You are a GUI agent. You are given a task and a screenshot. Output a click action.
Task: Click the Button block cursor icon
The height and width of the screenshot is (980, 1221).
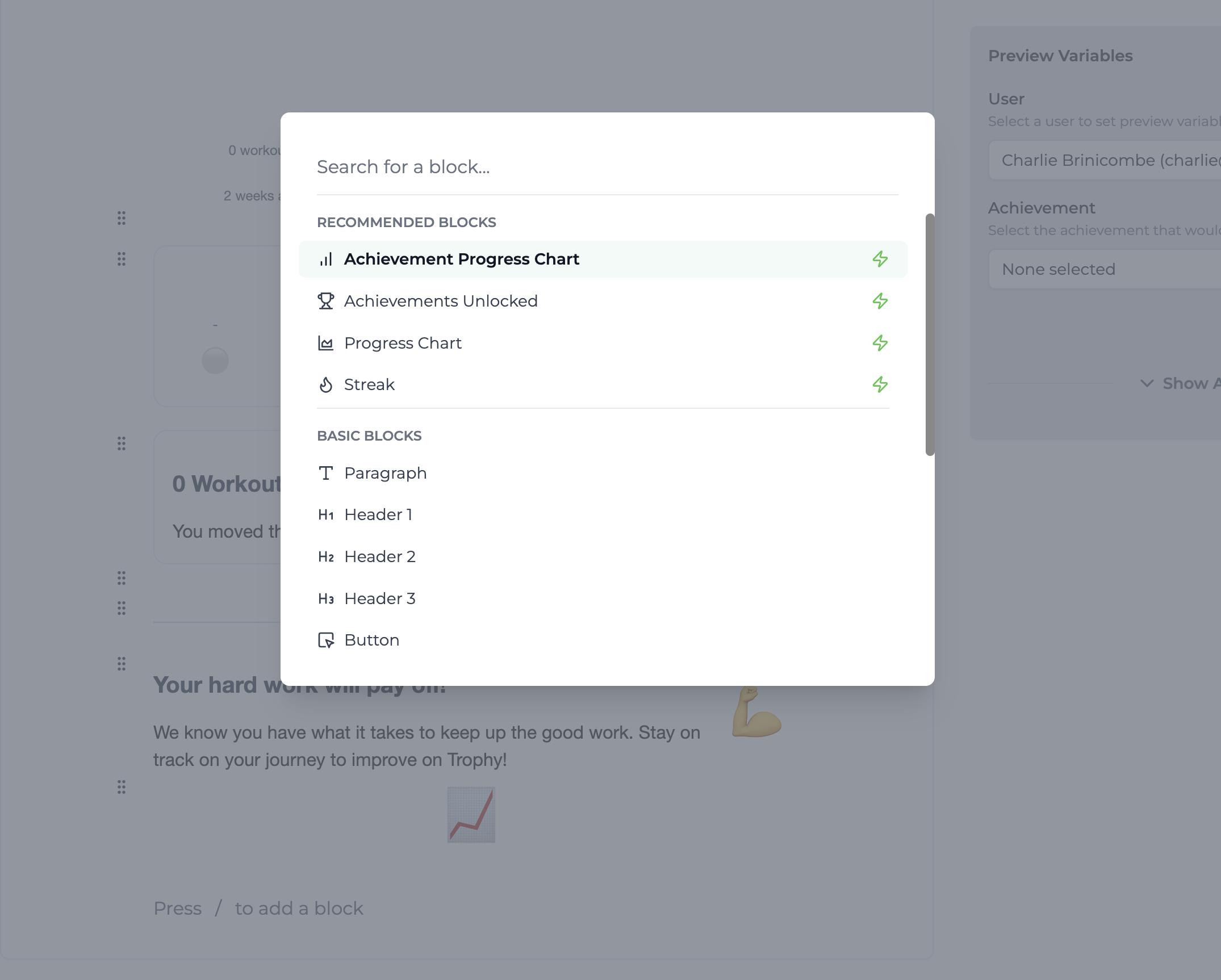326,640
